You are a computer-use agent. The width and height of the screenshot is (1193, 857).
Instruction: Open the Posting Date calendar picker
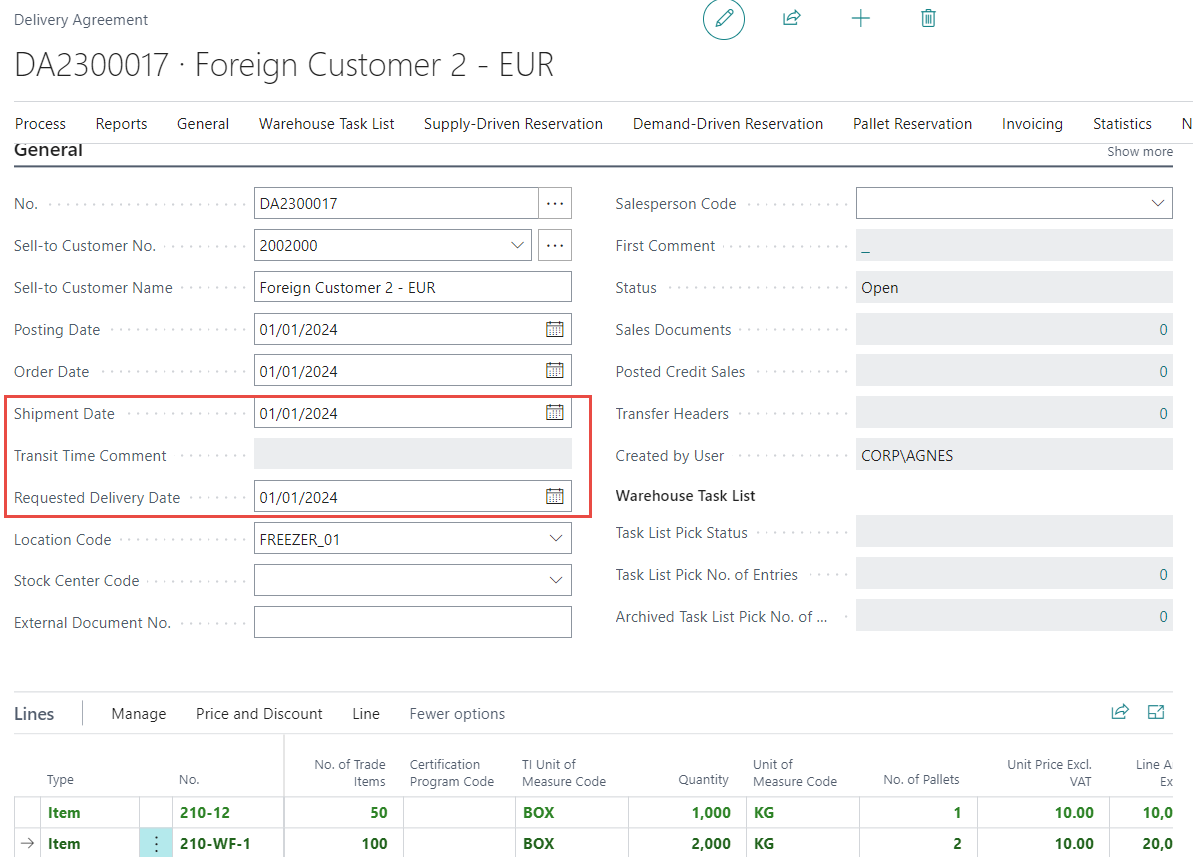554,329
